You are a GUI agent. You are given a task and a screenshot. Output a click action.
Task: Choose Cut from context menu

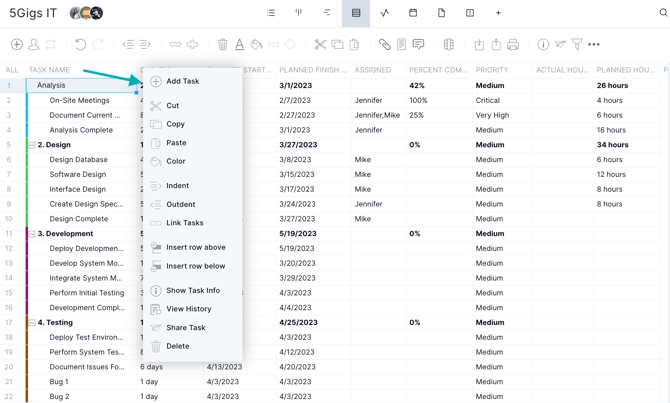coord(192,106)
